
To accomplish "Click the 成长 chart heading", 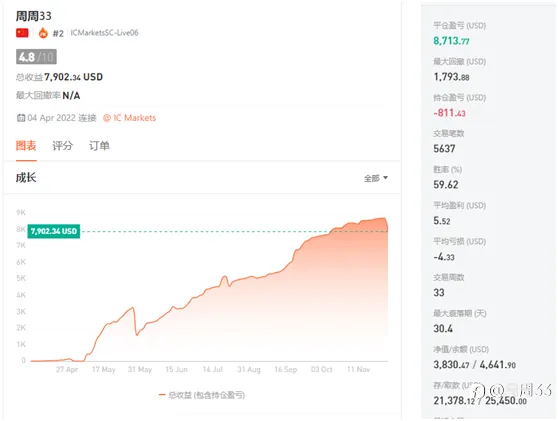I will [26, 177].
